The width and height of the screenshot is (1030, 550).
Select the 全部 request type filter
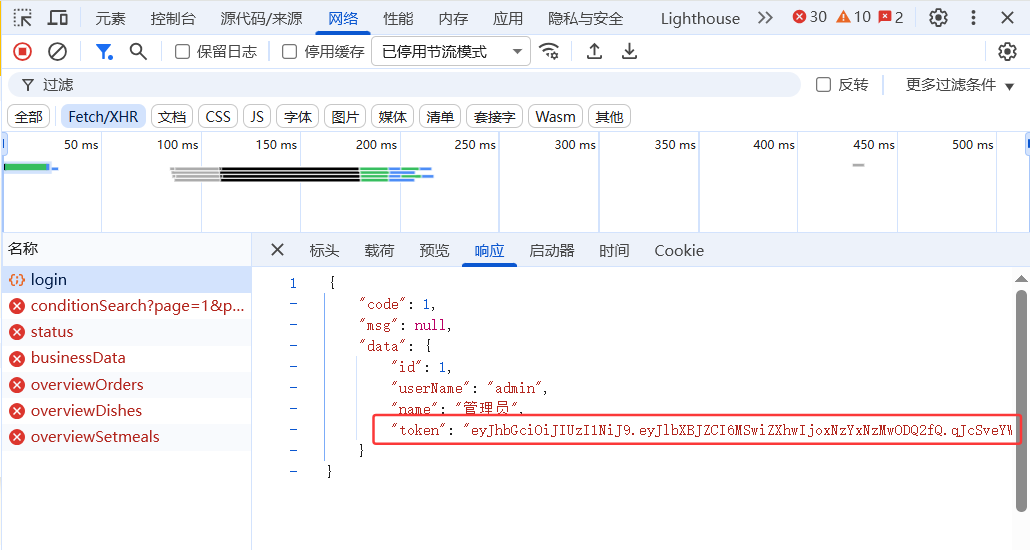[29, 117]
